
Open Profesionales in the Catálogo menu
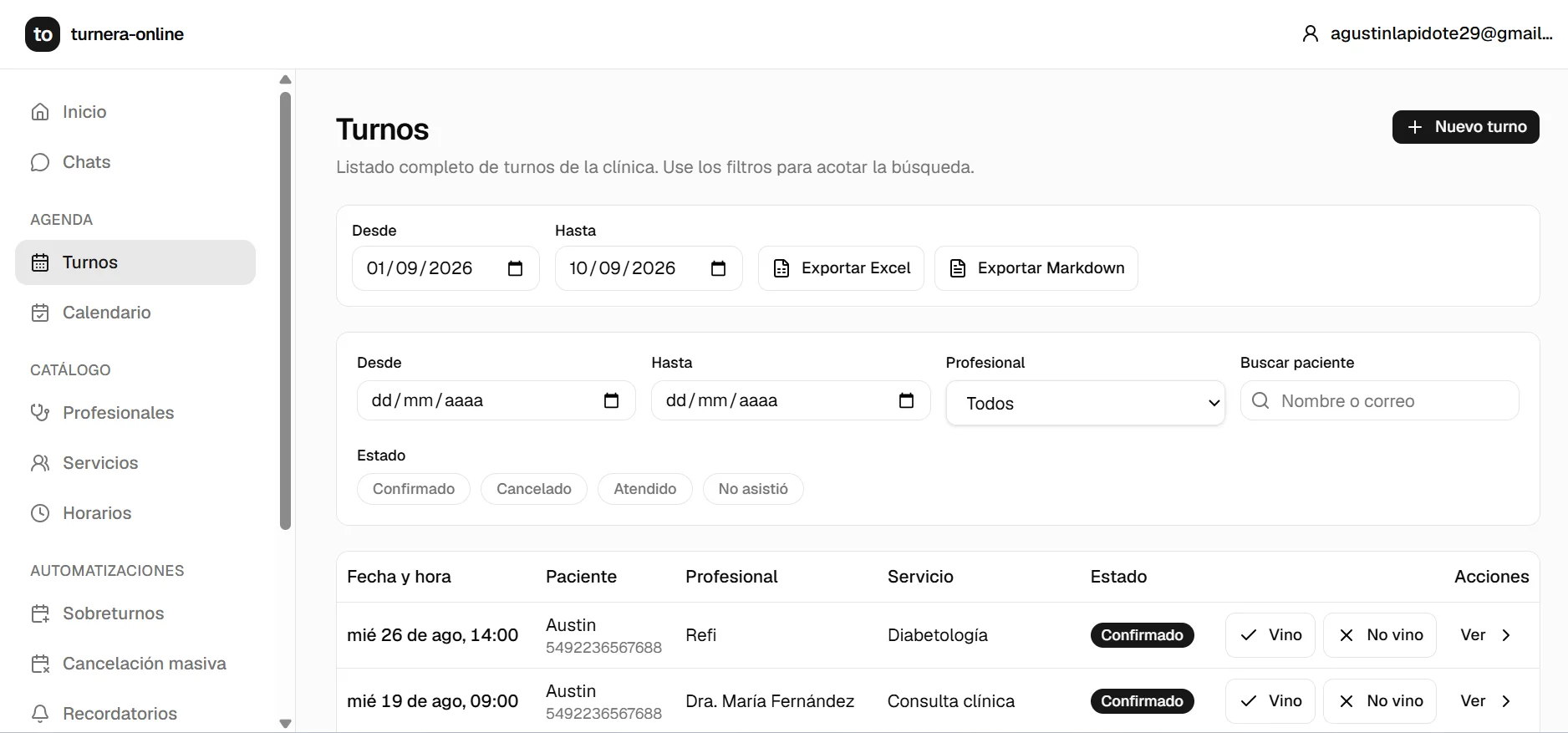coord(135,413)
